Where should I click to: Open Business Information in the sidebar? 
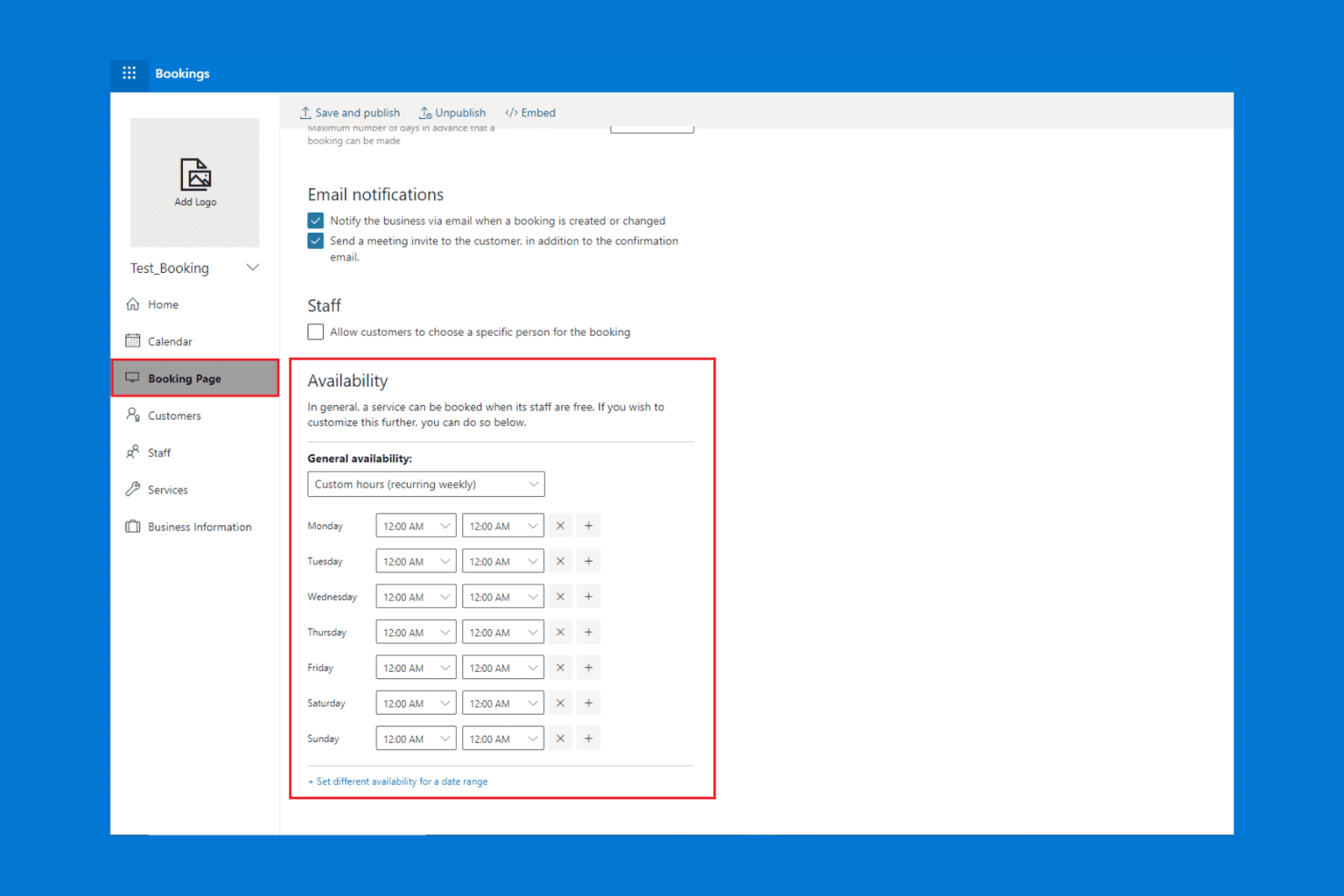194,527
